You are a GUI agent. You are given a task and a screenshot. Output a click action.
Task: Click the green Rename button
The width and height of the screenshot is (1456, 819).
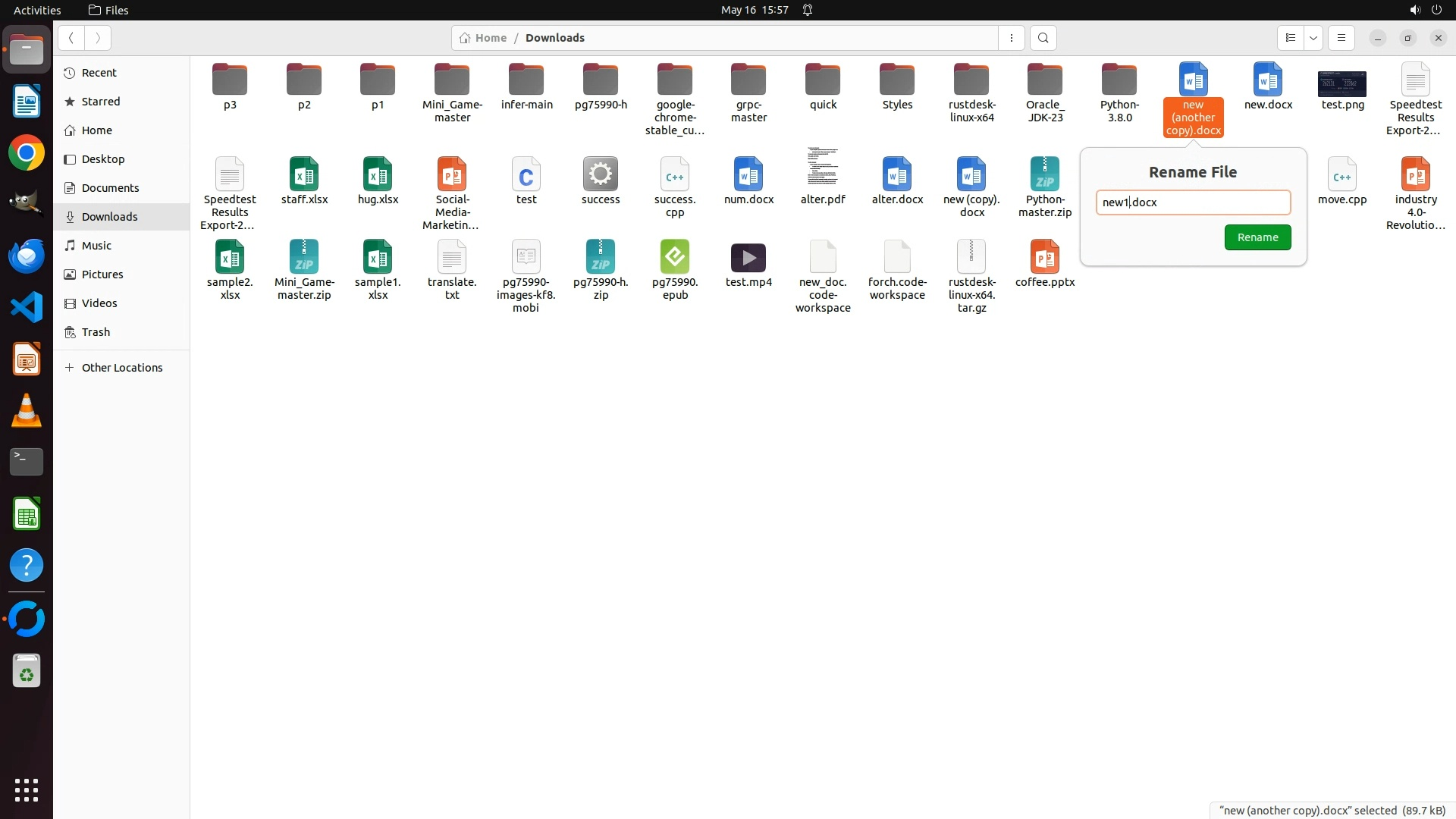pos(1257,237)
